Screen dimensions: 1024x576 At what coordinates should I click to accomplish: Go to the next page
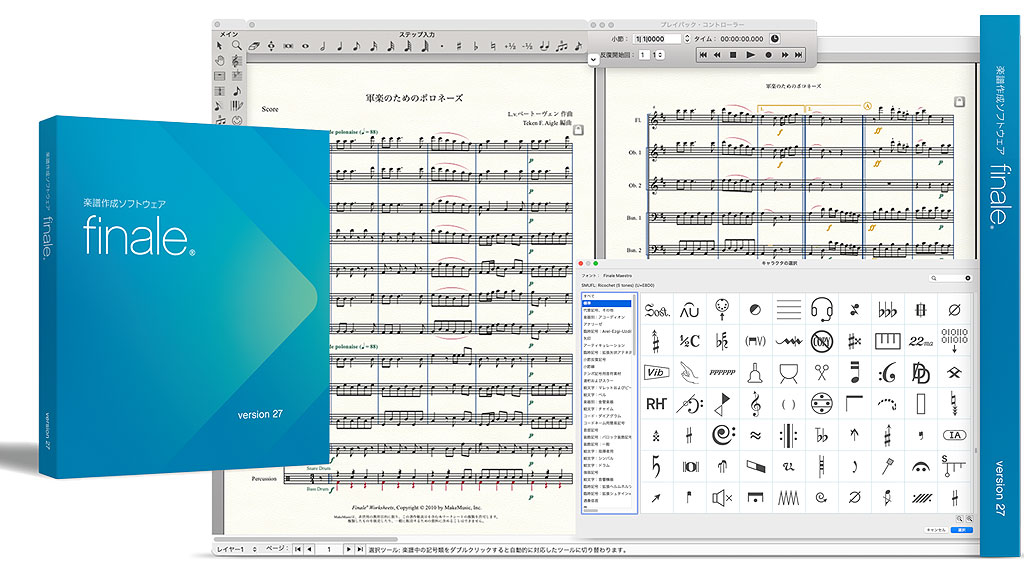tap(348, 550)
